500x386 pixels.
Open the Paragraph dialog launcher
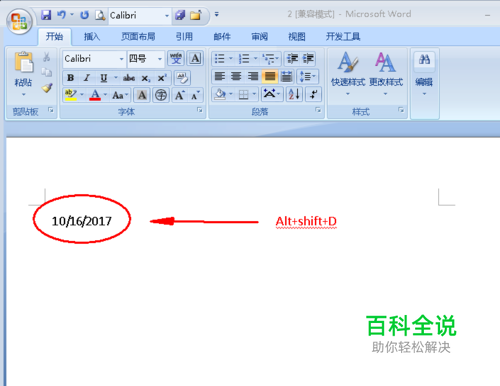[x=318, y=110]
